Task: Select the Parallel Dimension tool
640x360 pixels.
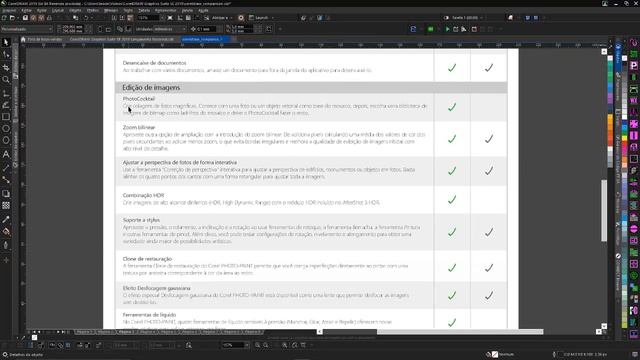Action: (6, 168)
